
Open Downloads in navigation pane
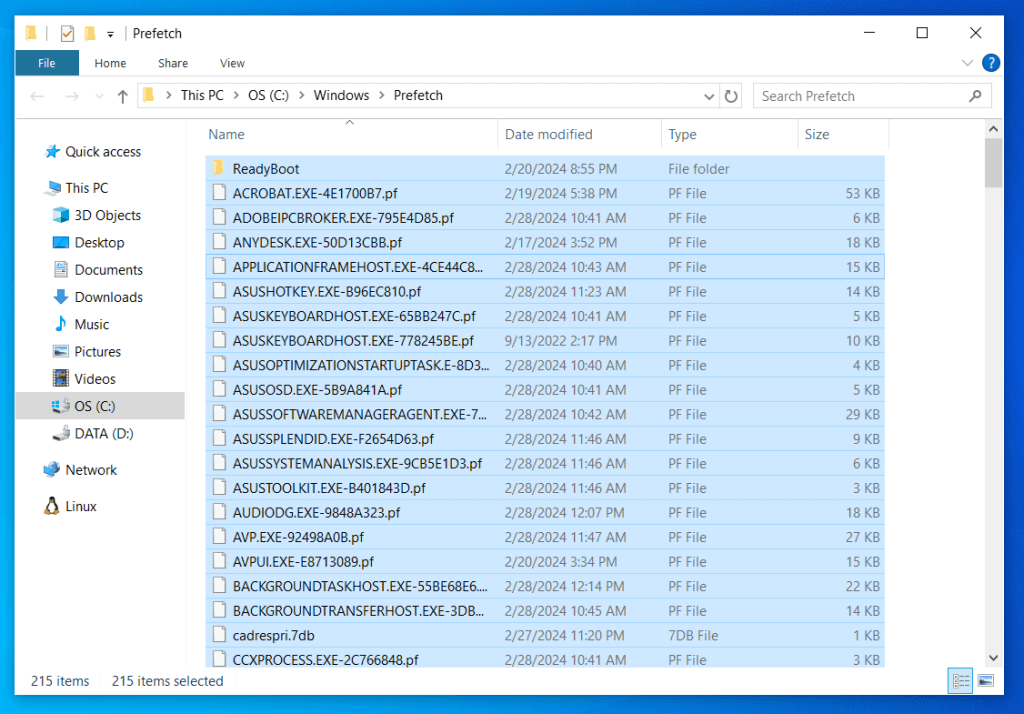point(108,297)
